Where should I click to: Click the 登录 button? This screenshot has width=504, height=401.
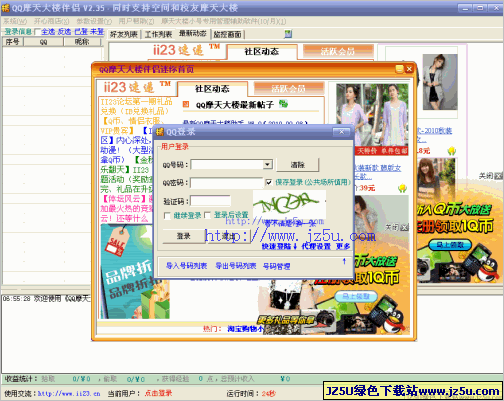[x=184, y=236]
